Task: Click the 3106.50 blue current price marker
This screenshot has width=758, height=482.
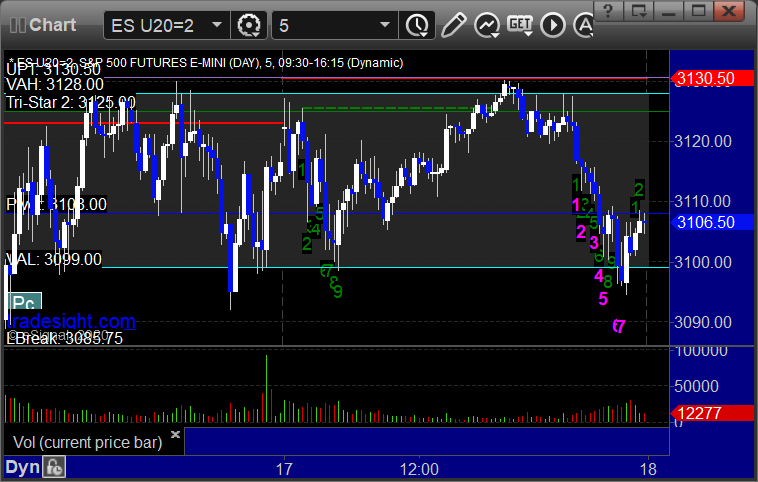Action: tap(712, 222)
